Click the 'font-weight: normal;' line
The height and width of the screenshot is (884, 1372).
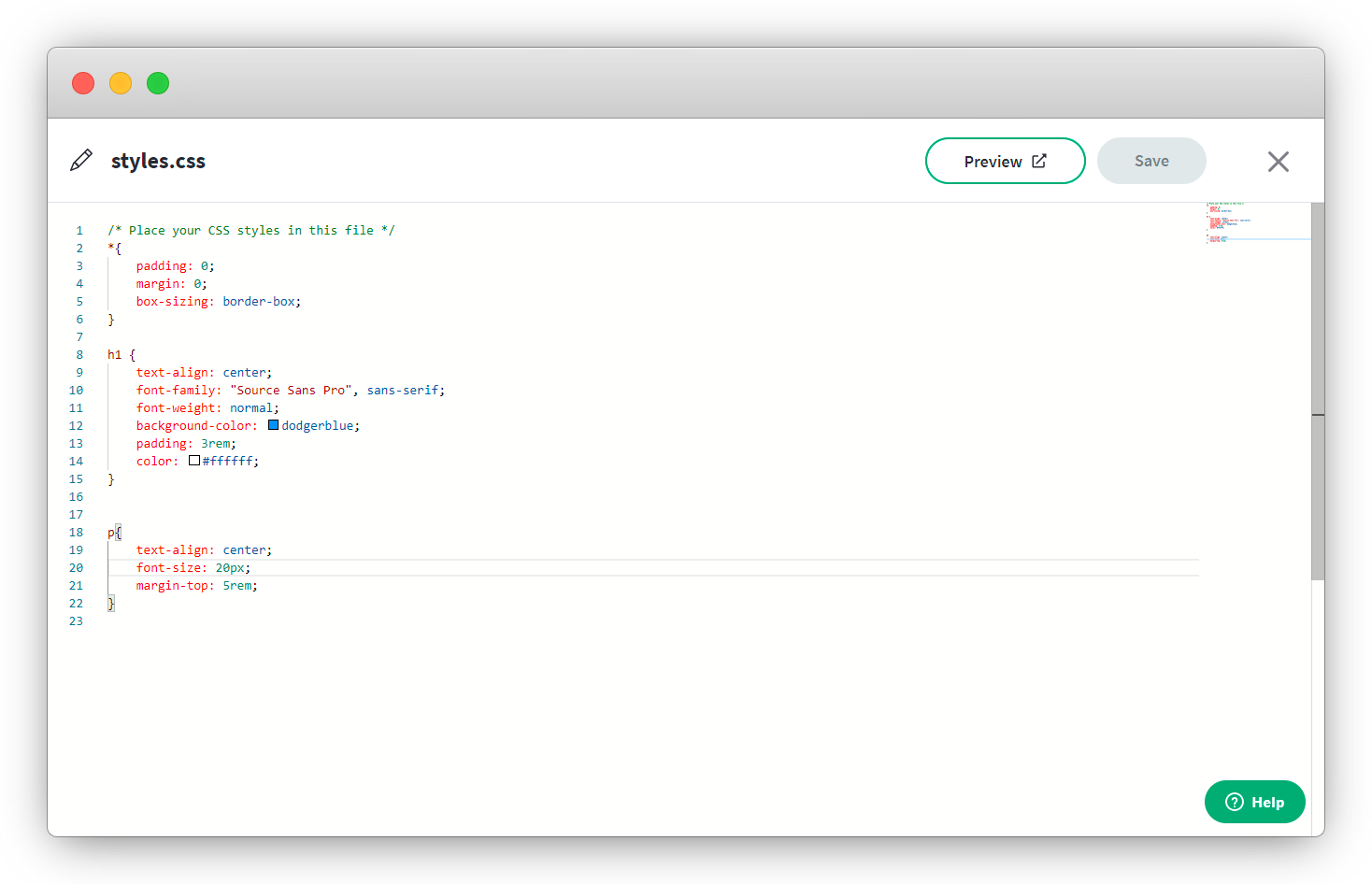[207, 407]
